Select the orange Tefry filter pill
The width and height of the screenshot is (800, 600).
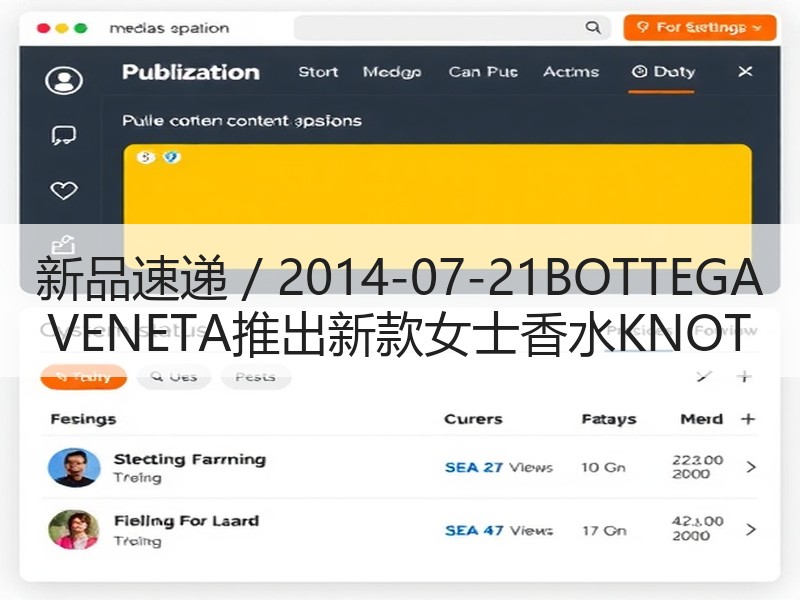(84, 377)
